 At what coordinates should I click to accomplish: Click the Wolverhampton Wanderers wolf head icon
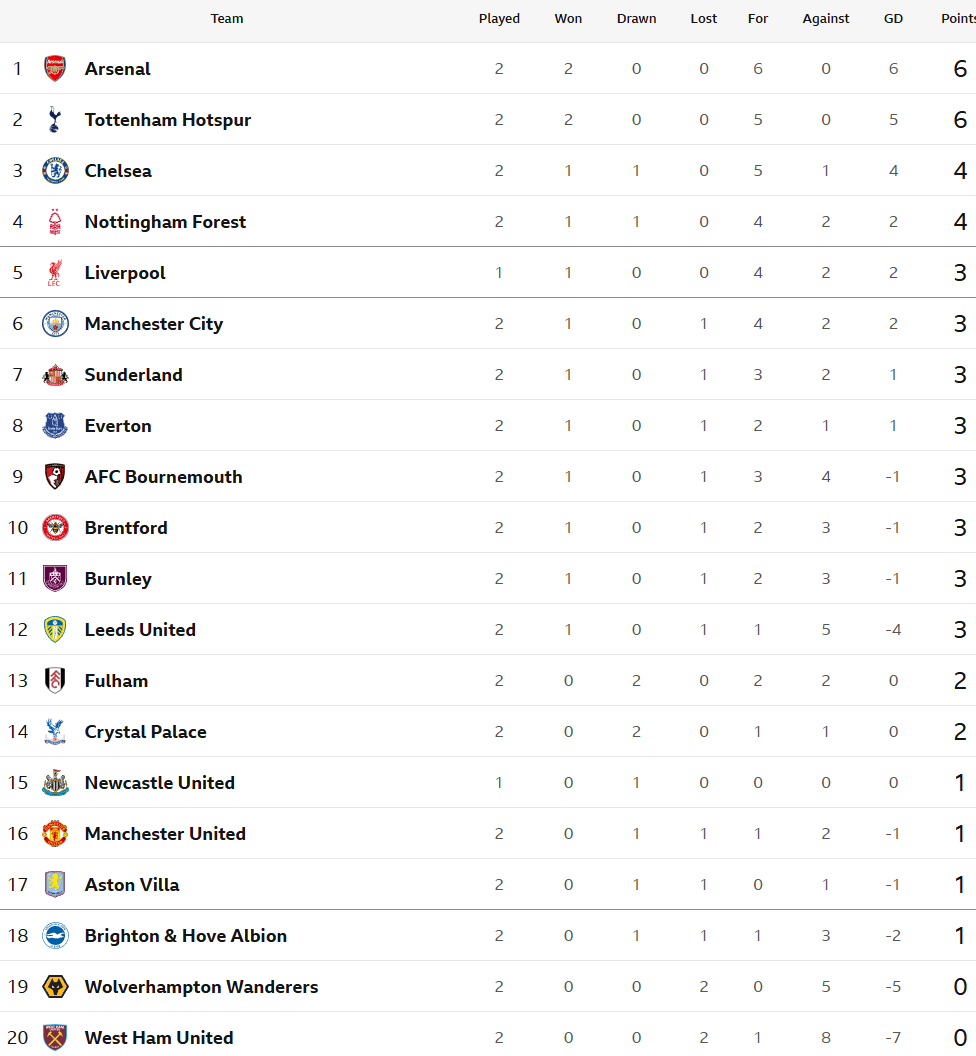pyautogui.click(x=55, y=987)
